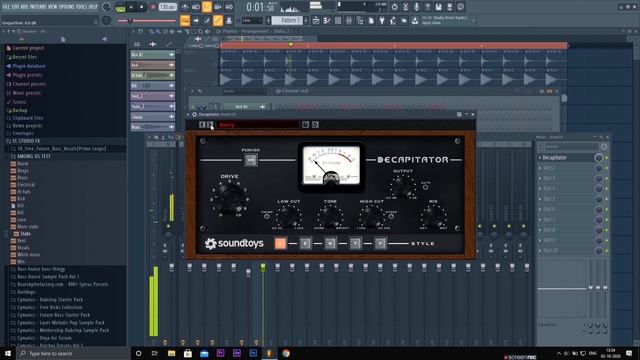Click the OUTPUT knob
This screenshot has width=640, height=360.
pyautogui.click(x=402, y=187)
